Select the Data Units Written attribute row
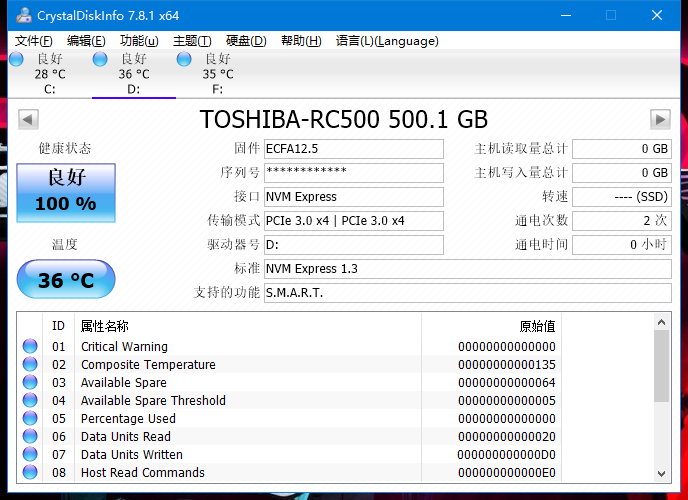 tap(290, 454)
